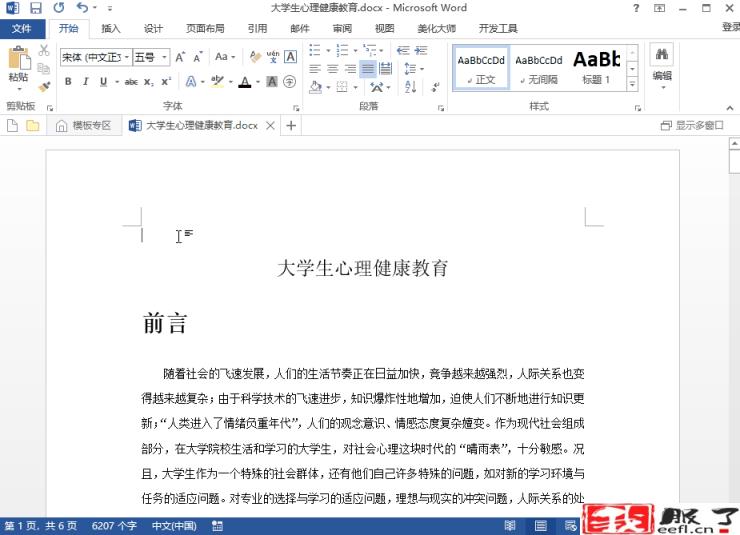Click the 显示多窗口 button
This screenshot has height=535, width=740.
[x=692, y=126]
